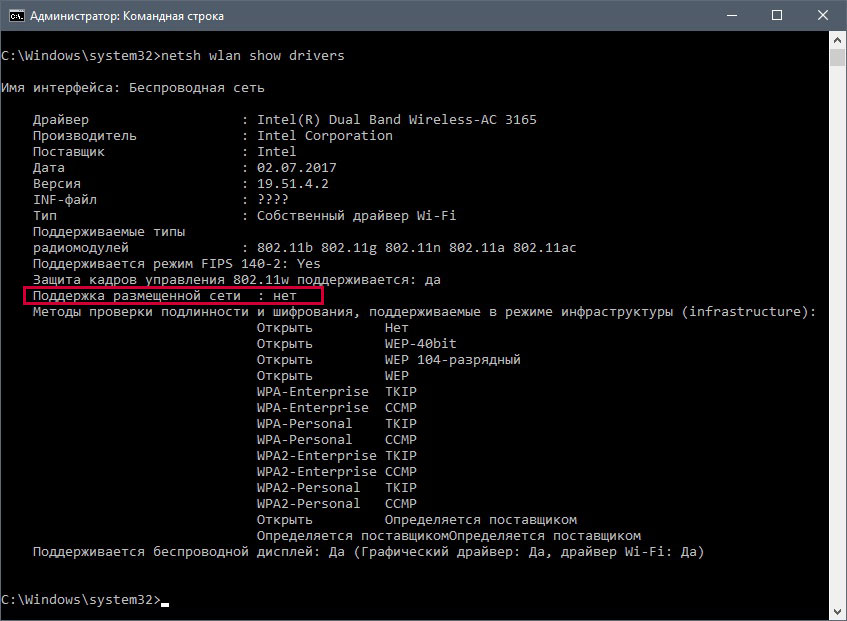The height and width of the screenshot is (621, 847).
Task: Click the vertical scrollbar thumb
Action: click(x=838, y=58)
